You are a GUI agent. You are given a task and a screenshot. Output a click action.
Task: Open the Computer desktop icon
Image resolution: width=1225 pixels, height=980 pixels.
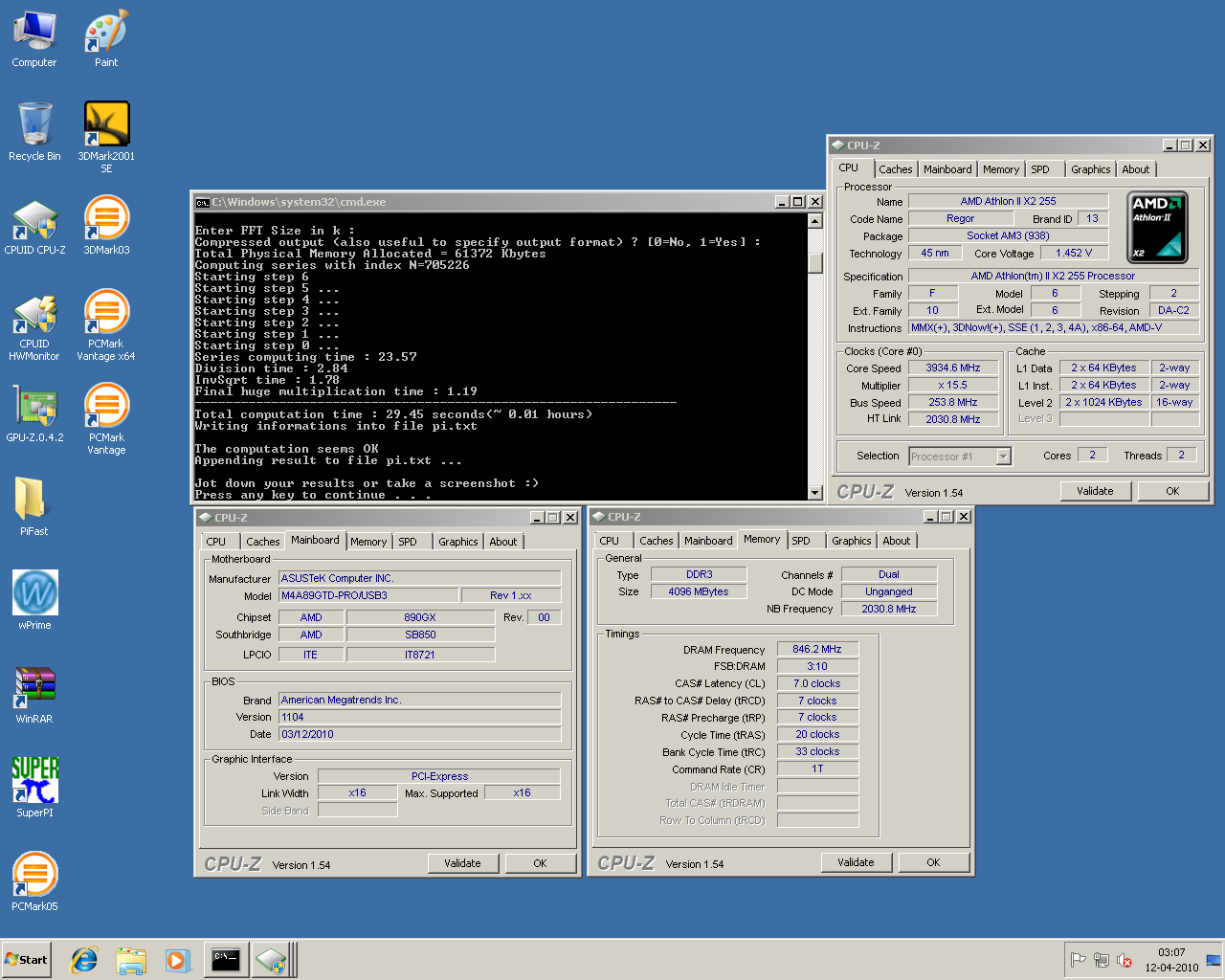tap(34, 38)
